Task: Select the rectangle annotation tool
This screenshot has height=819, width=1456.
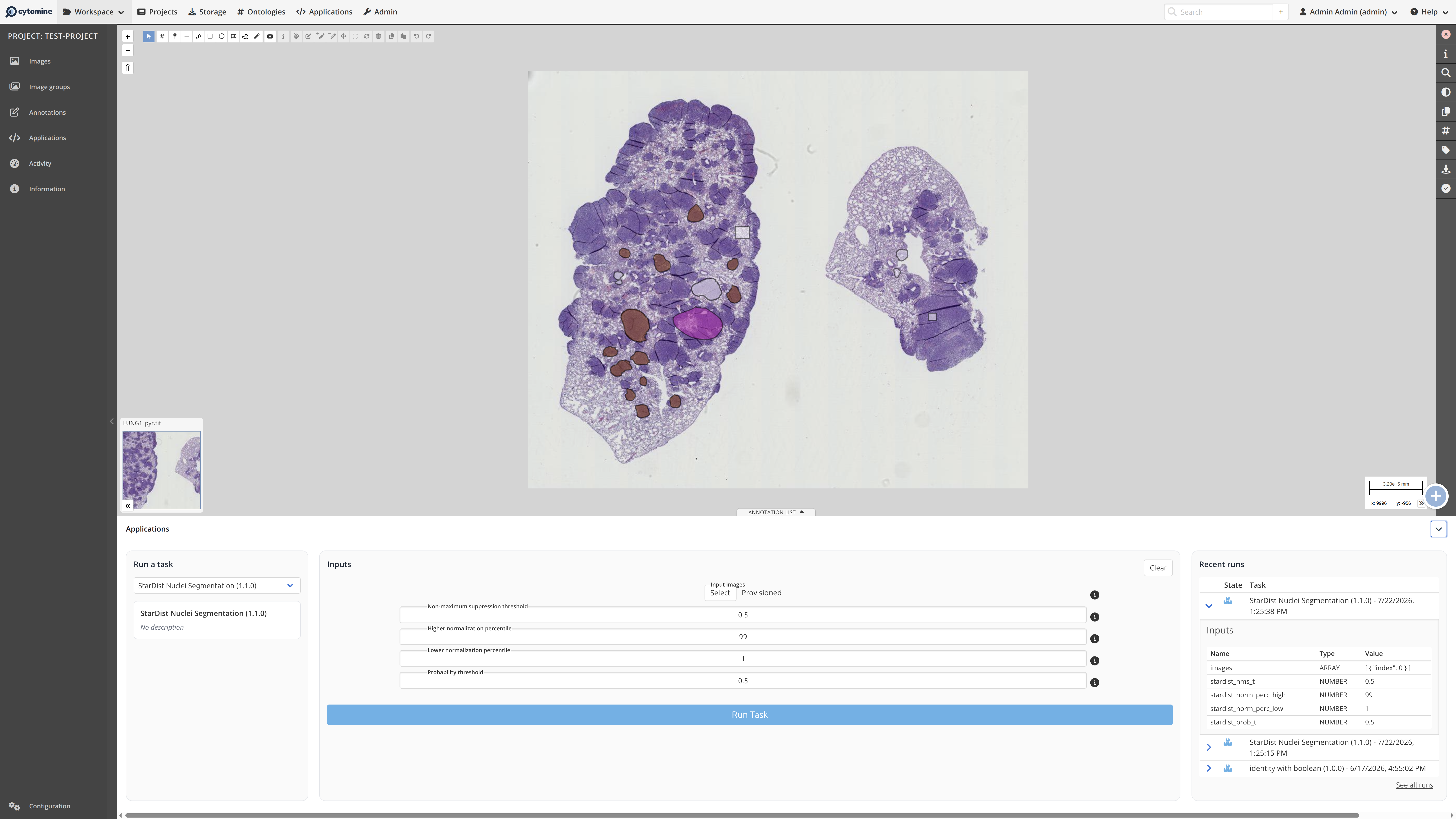Action: [210, 36]
